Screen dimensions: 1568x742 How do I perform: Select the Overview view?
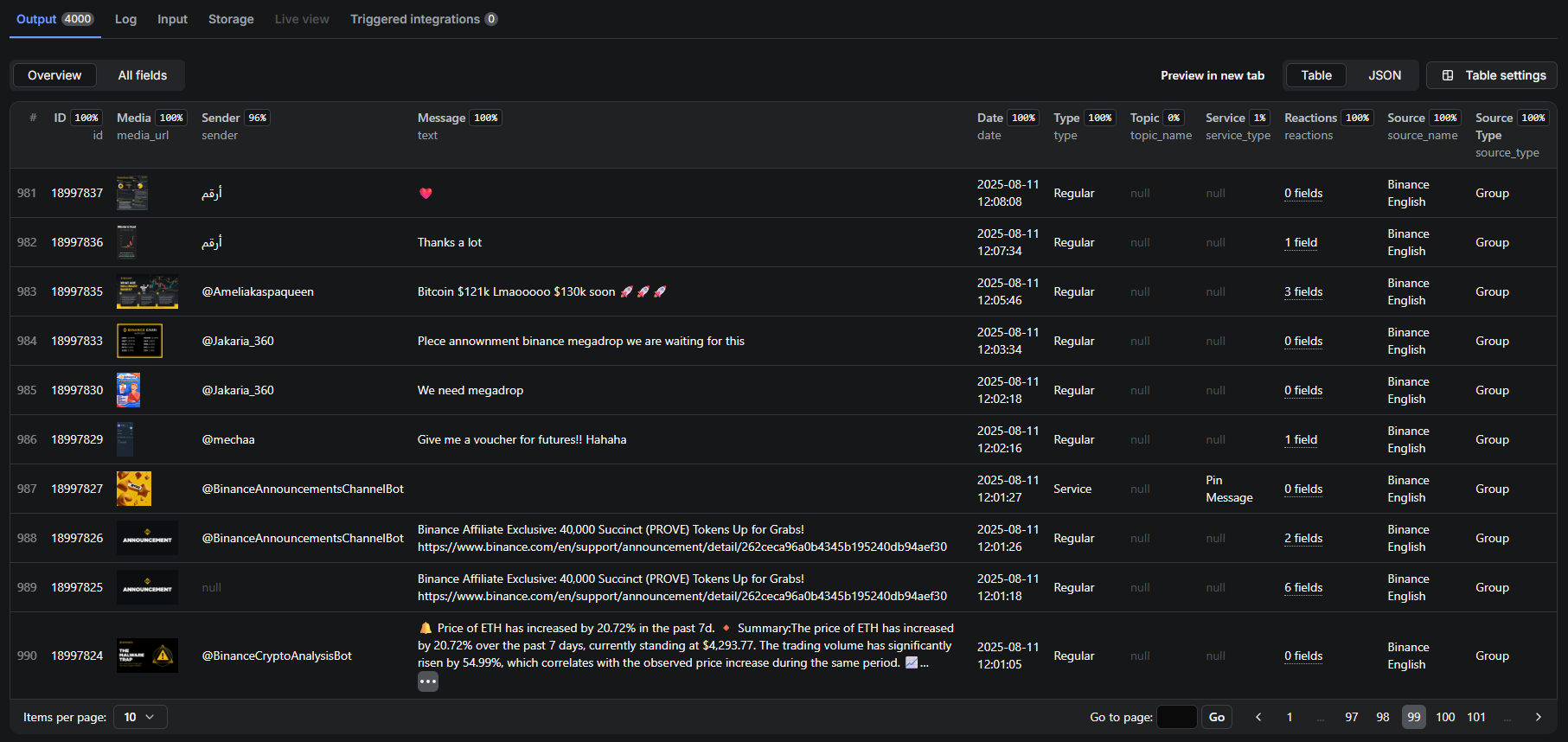[x=54, y=75]
